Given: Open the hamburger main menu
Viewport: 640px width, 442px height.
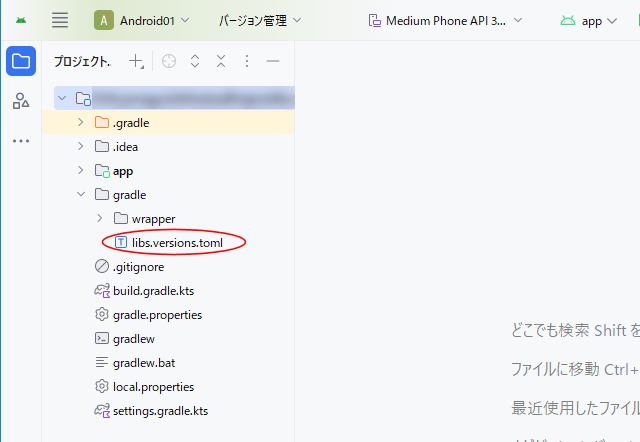Looking at the screenshot, I should [60, 20].
